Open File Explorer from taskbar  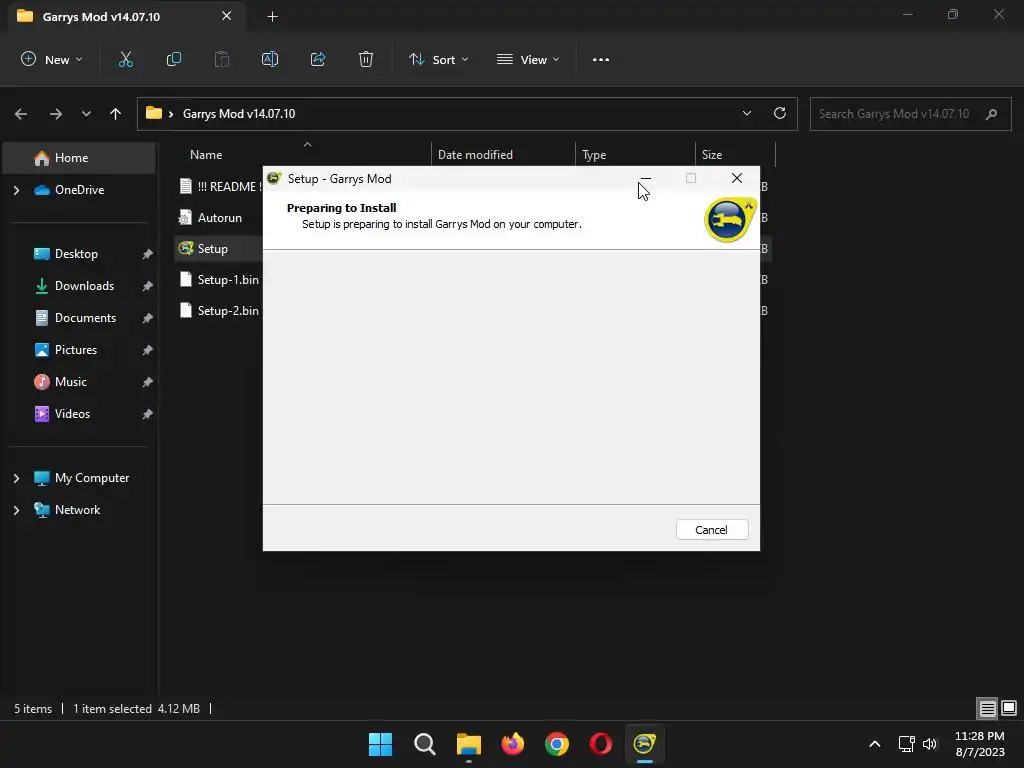pyautogui.click(x=469, y=744)
